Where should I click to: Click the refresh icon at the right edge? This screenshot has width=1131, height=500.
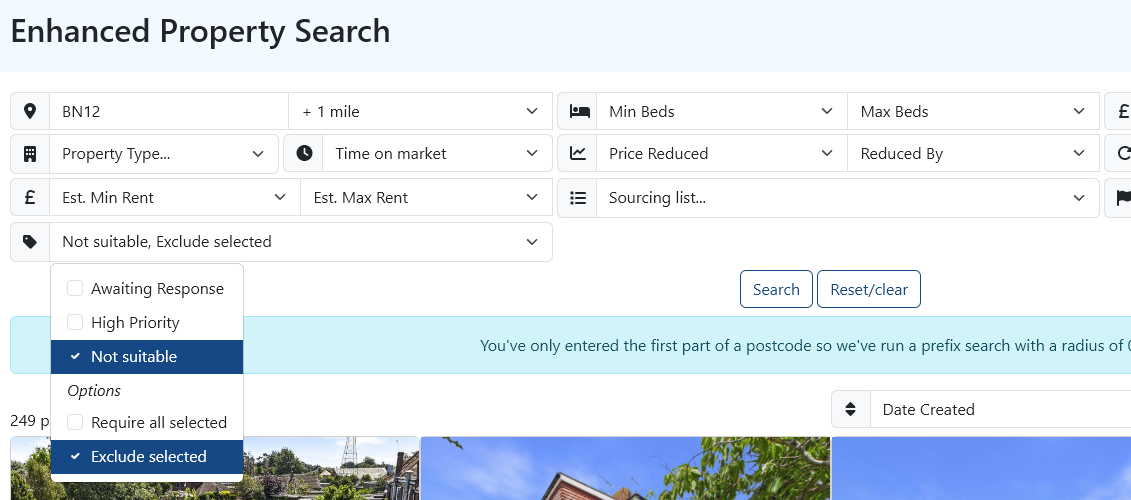[x=1124, y=153]
